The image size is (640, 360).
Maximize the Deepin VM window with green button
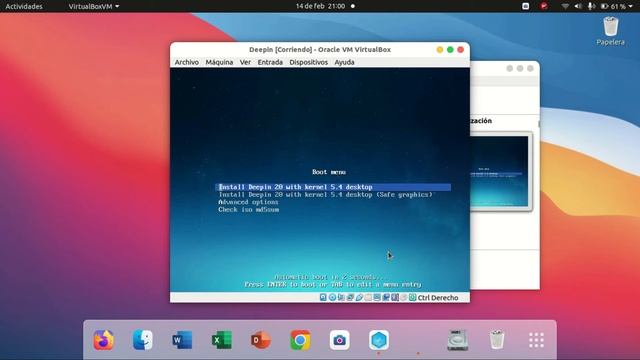click(450, 49)
